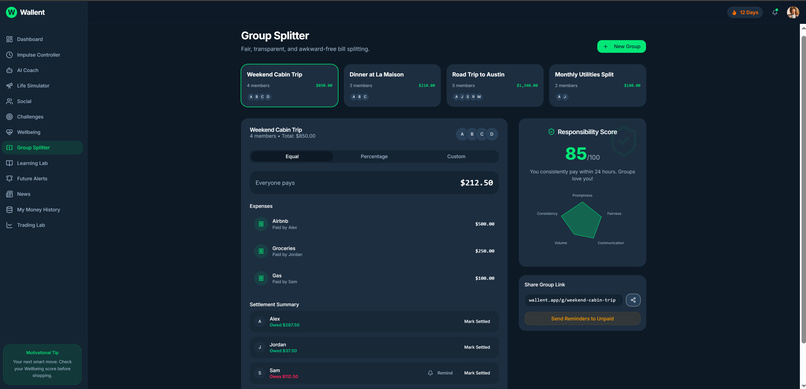
Task: Click the Wallent logo icon
Action: [11, 12]
